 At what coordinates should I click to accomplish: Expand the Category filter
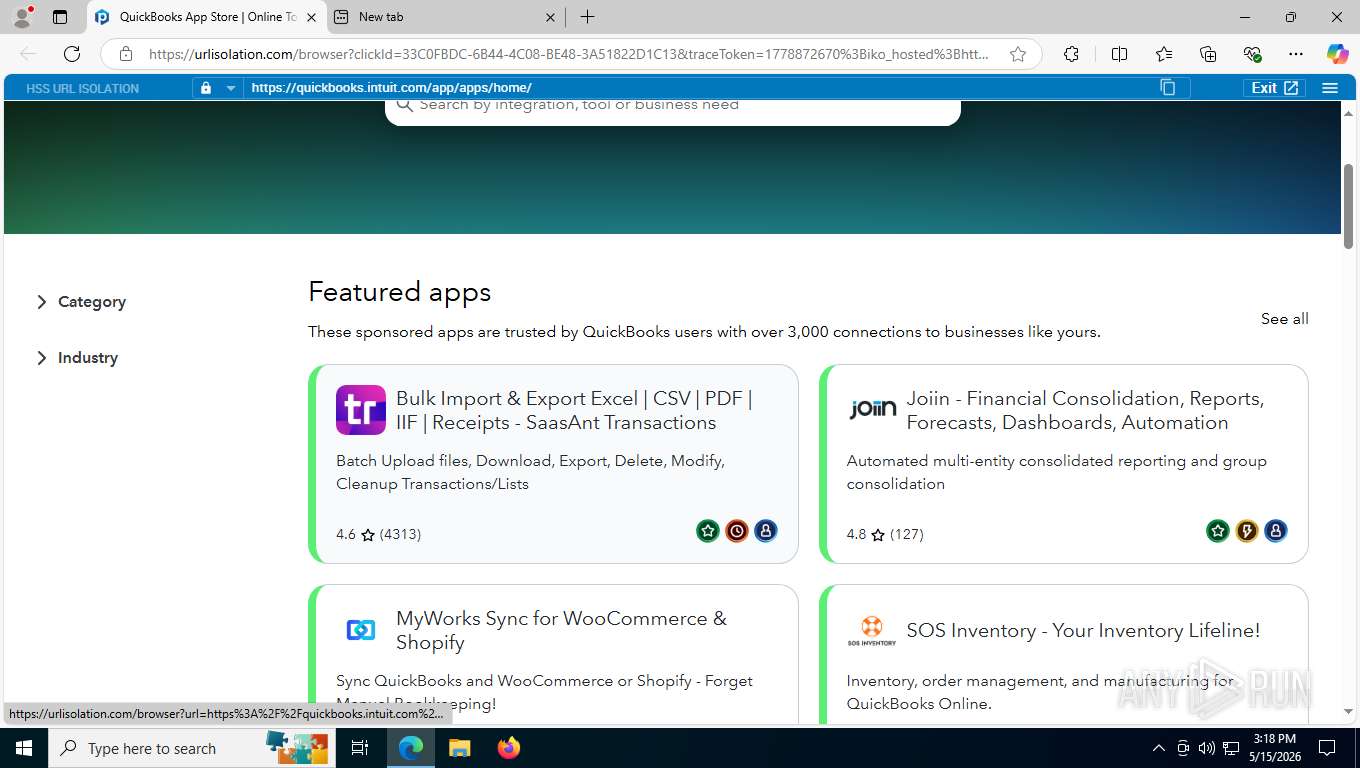tap(81, 302)
